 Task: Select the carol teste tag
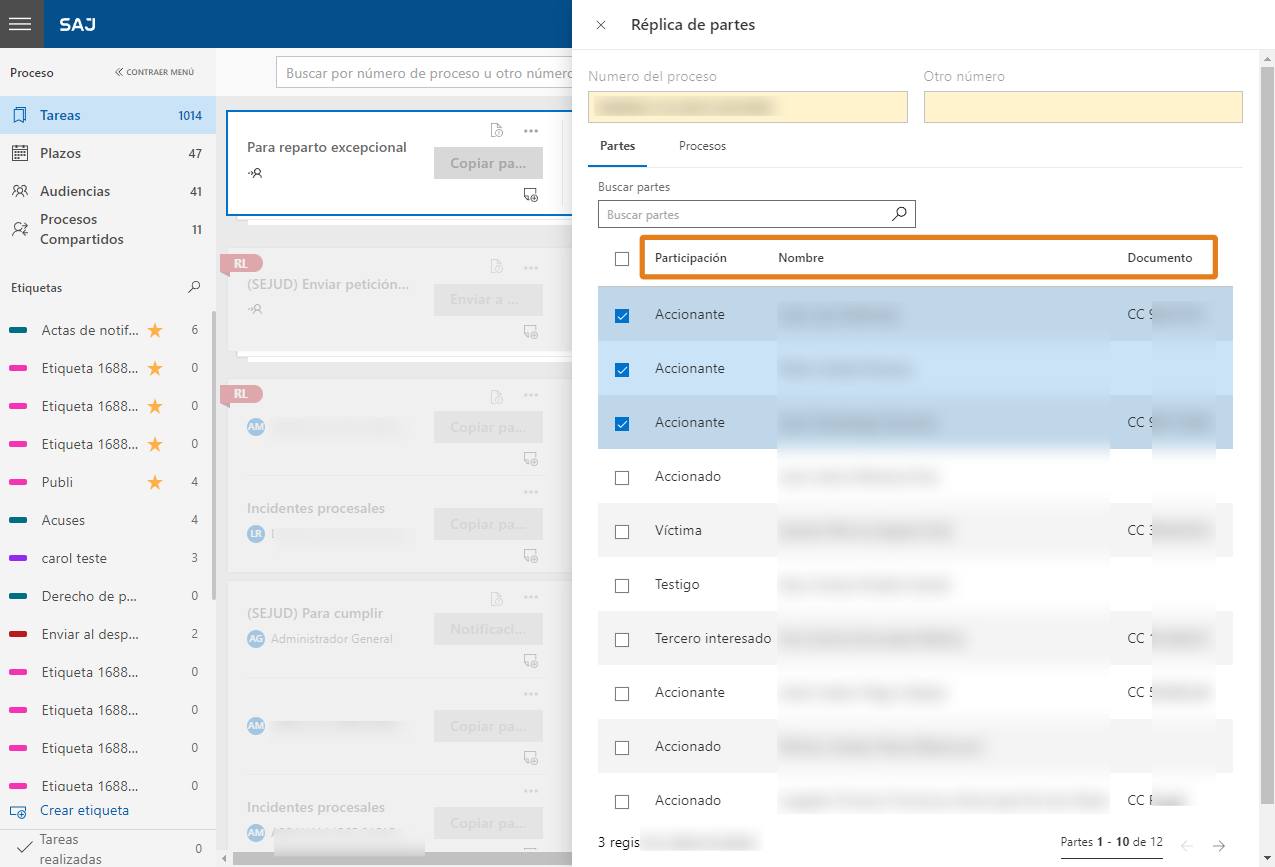[x=74, y=558]
